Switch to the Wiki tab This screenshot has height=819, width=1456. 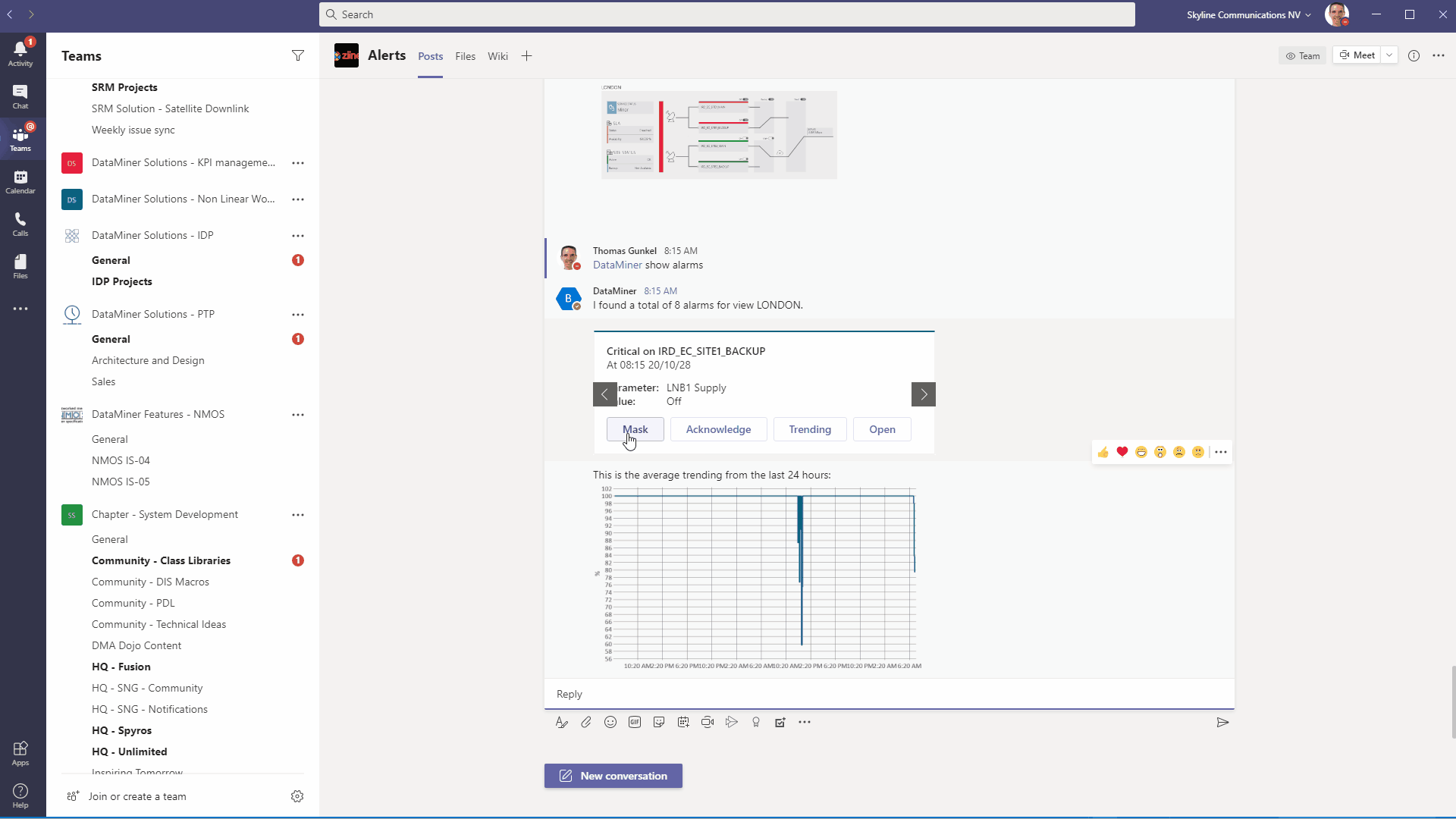[x=498, y=56]
